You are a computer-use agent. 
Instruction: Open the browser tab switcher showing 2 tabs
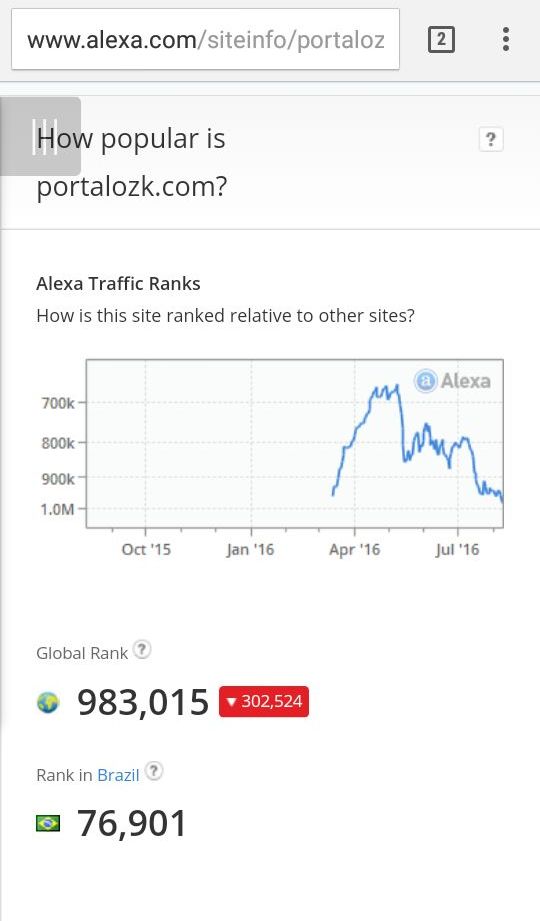(441, 39)
